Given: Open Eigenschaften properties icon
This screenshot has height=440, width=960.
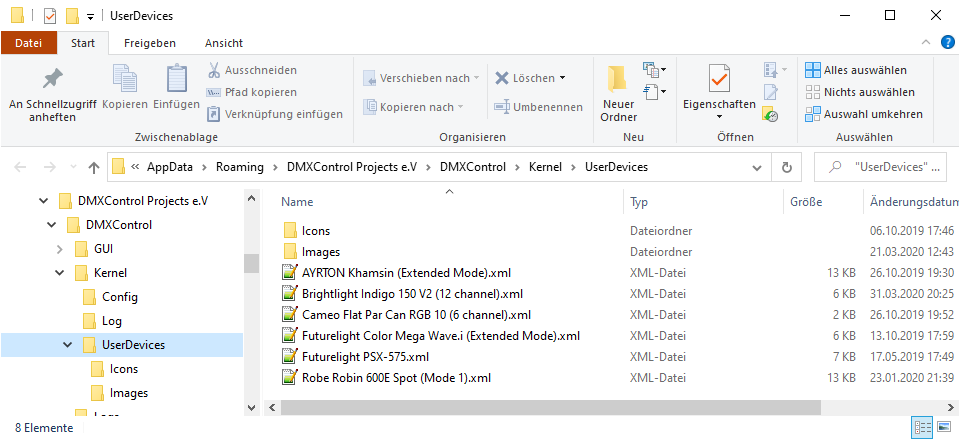Looking at the screenshot, I should [x=718, y=80].
